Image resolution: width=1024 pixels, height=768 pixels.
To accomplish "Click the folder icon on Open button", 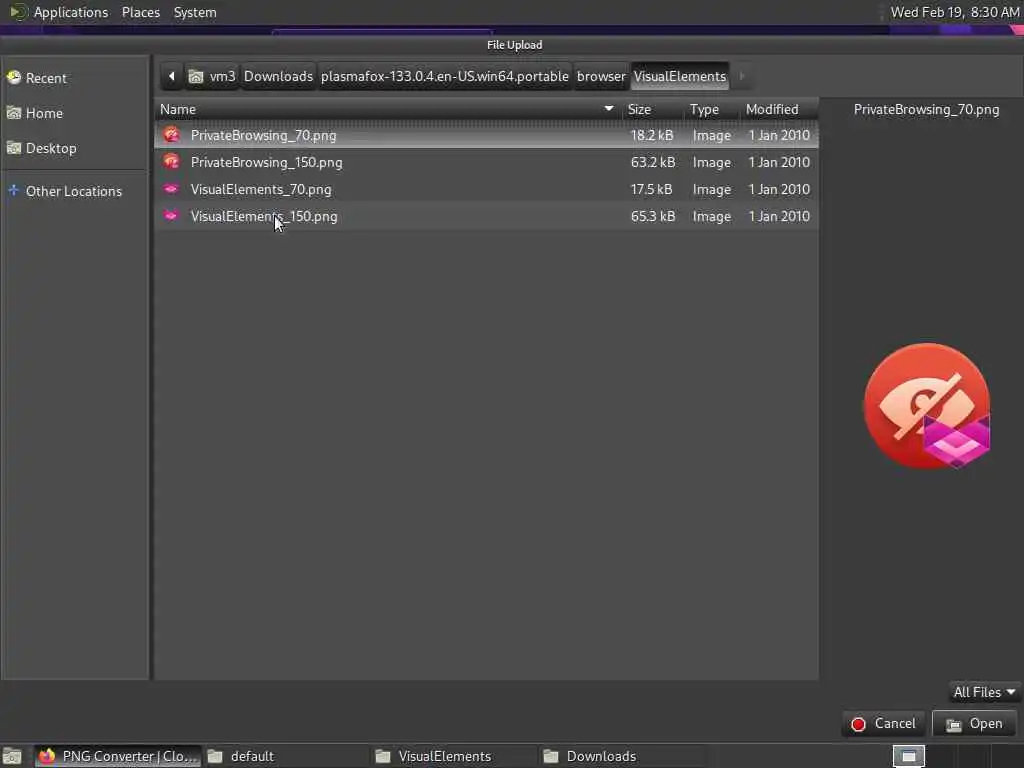I will click(x=953, y=724).
